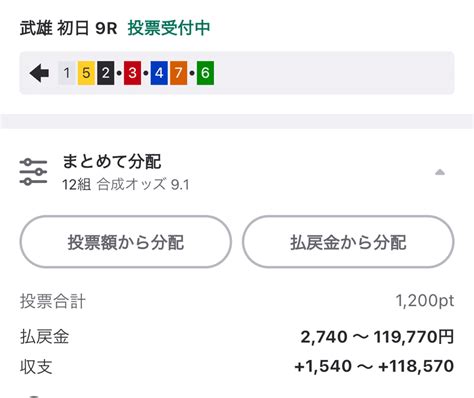Click the black left arrow icon

(39, 73)
